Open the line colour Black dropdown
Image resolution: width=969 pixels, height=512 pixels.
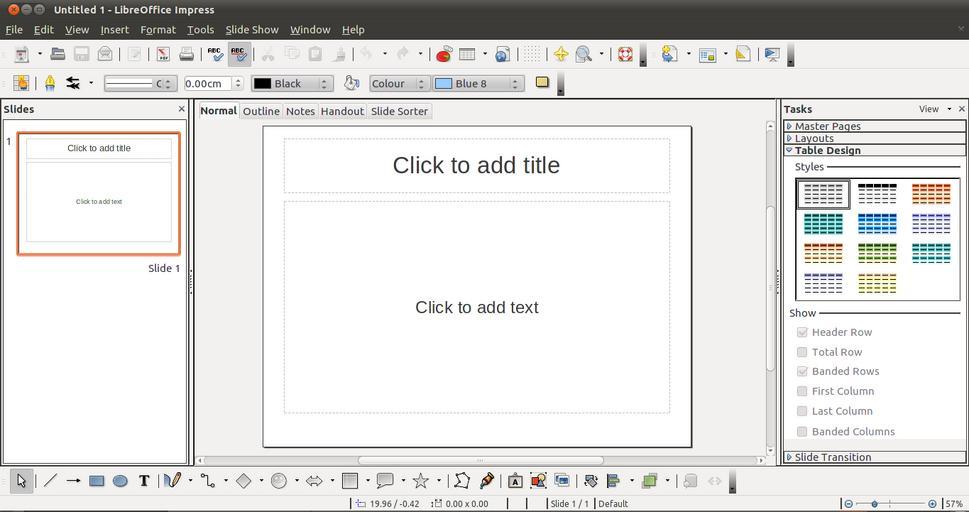click(291, 84)
